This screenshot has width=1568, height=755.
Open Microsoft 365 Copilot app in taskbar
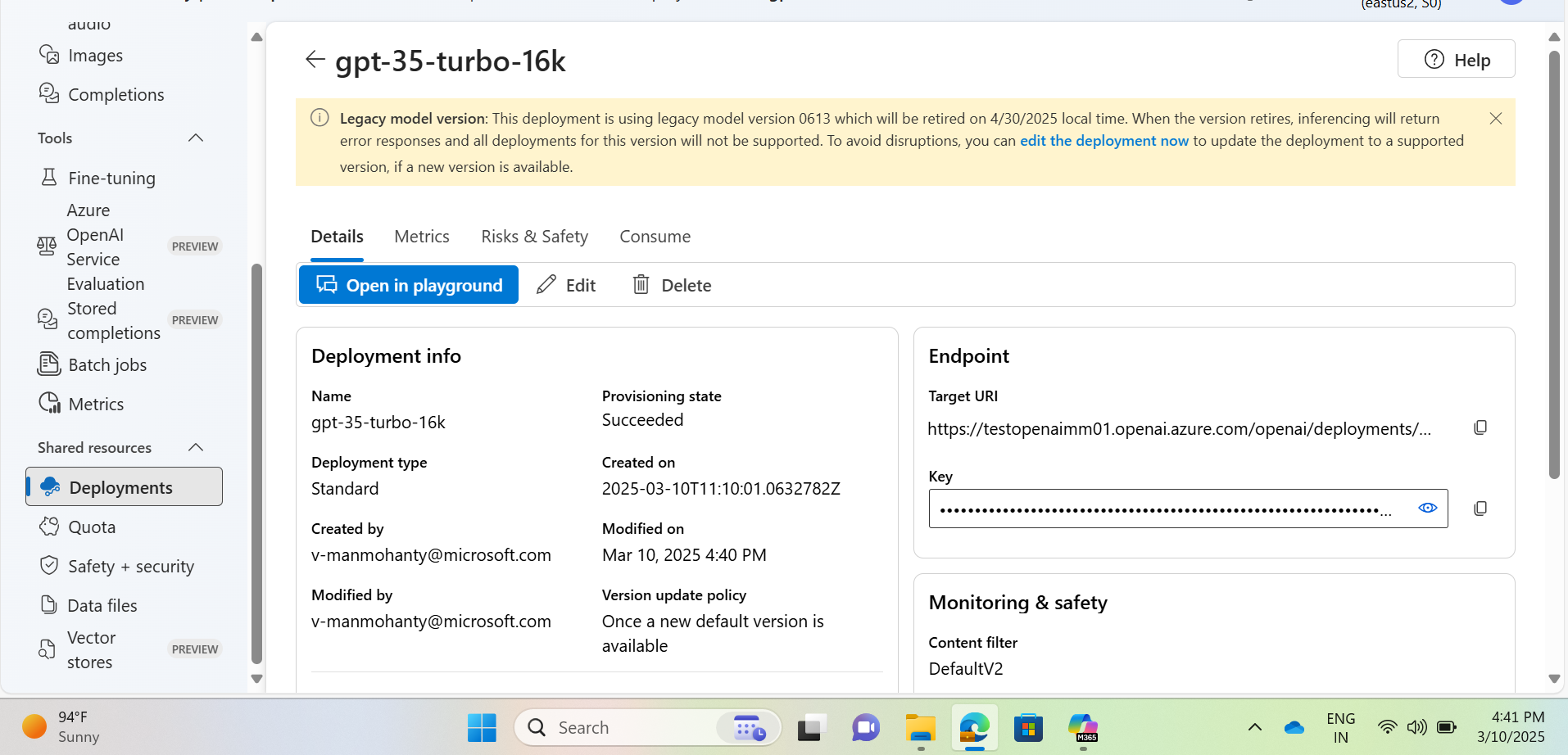click(1083, 727)
